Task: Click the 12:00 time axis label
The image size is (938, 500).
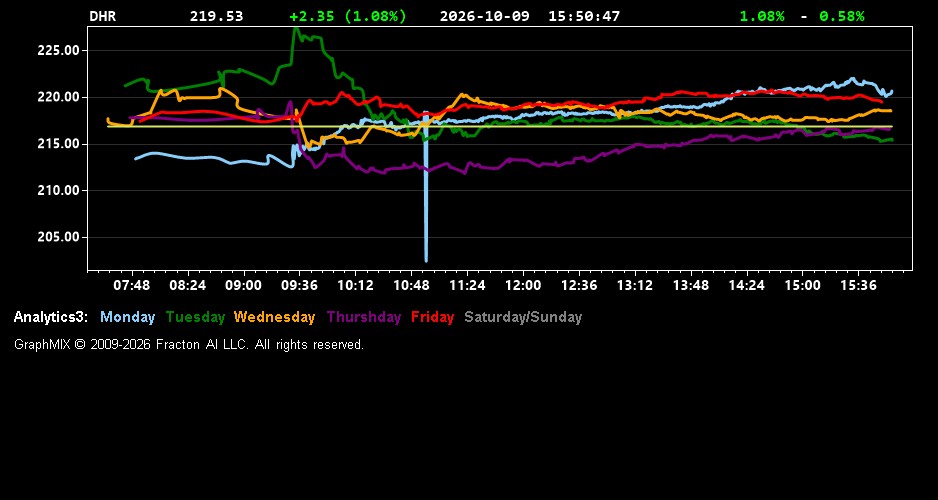Action: (523, 286)
